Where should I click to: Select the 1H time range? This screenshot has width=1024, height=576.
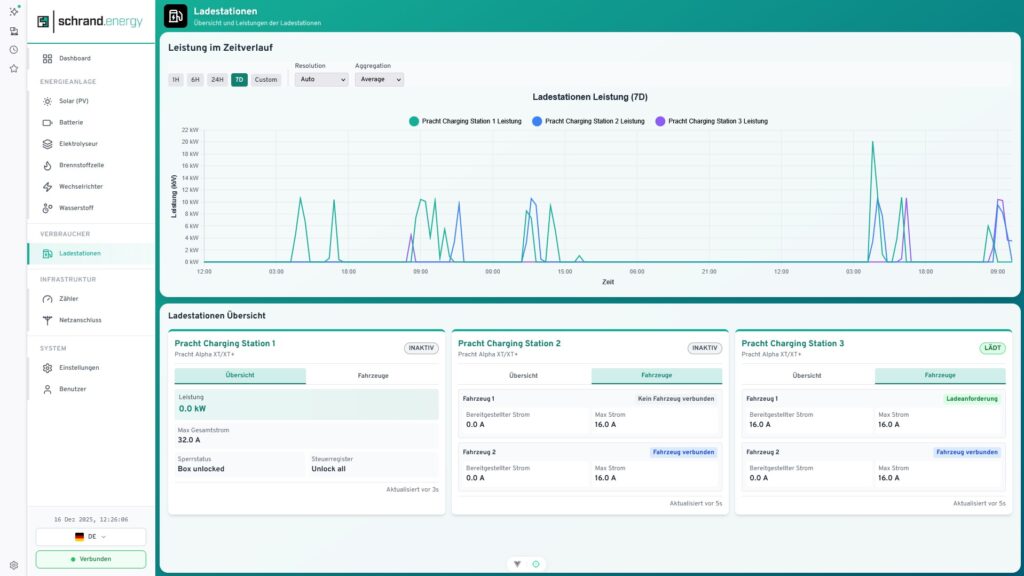[x=176, y=79]
